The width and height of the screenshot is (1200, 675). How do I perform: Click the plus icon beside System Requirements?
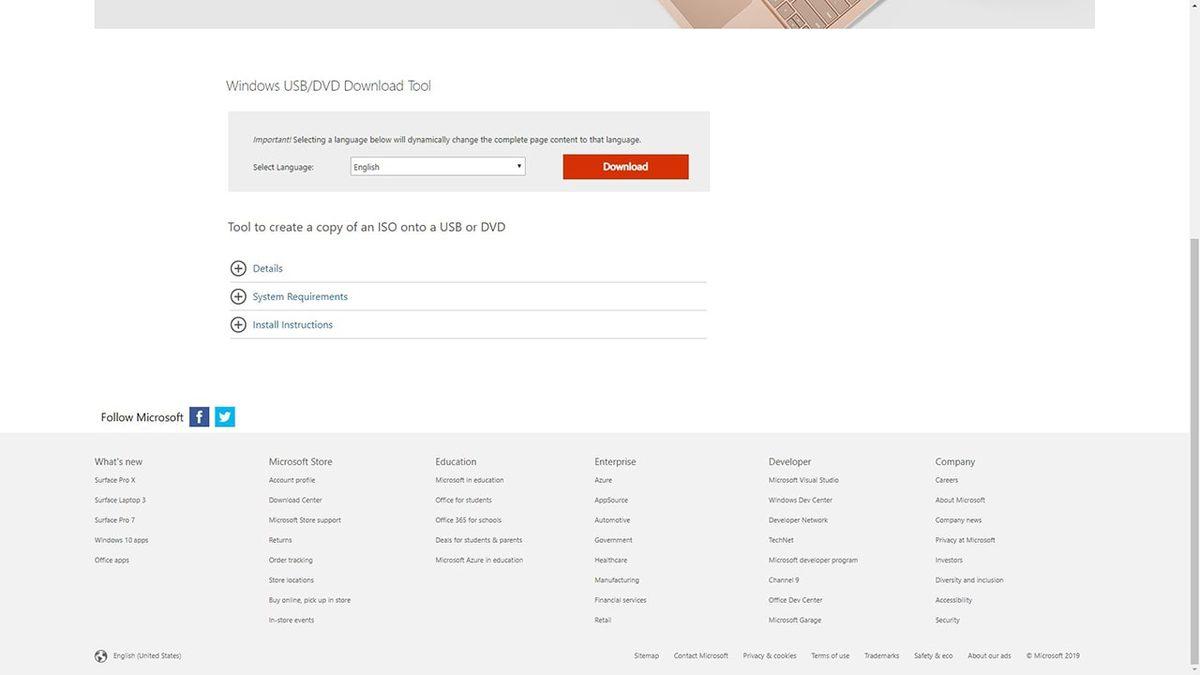[x=238, y=297]
